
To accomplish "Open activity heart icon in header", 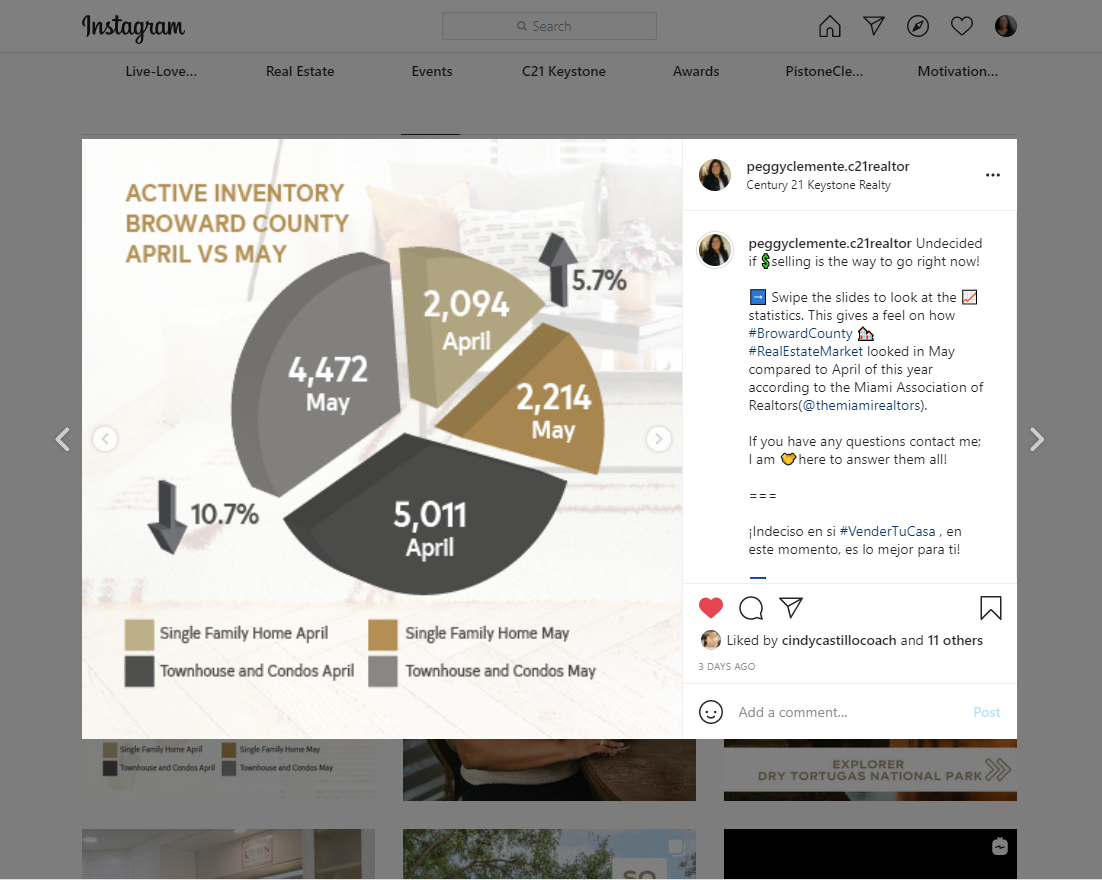I will (961, 26).
